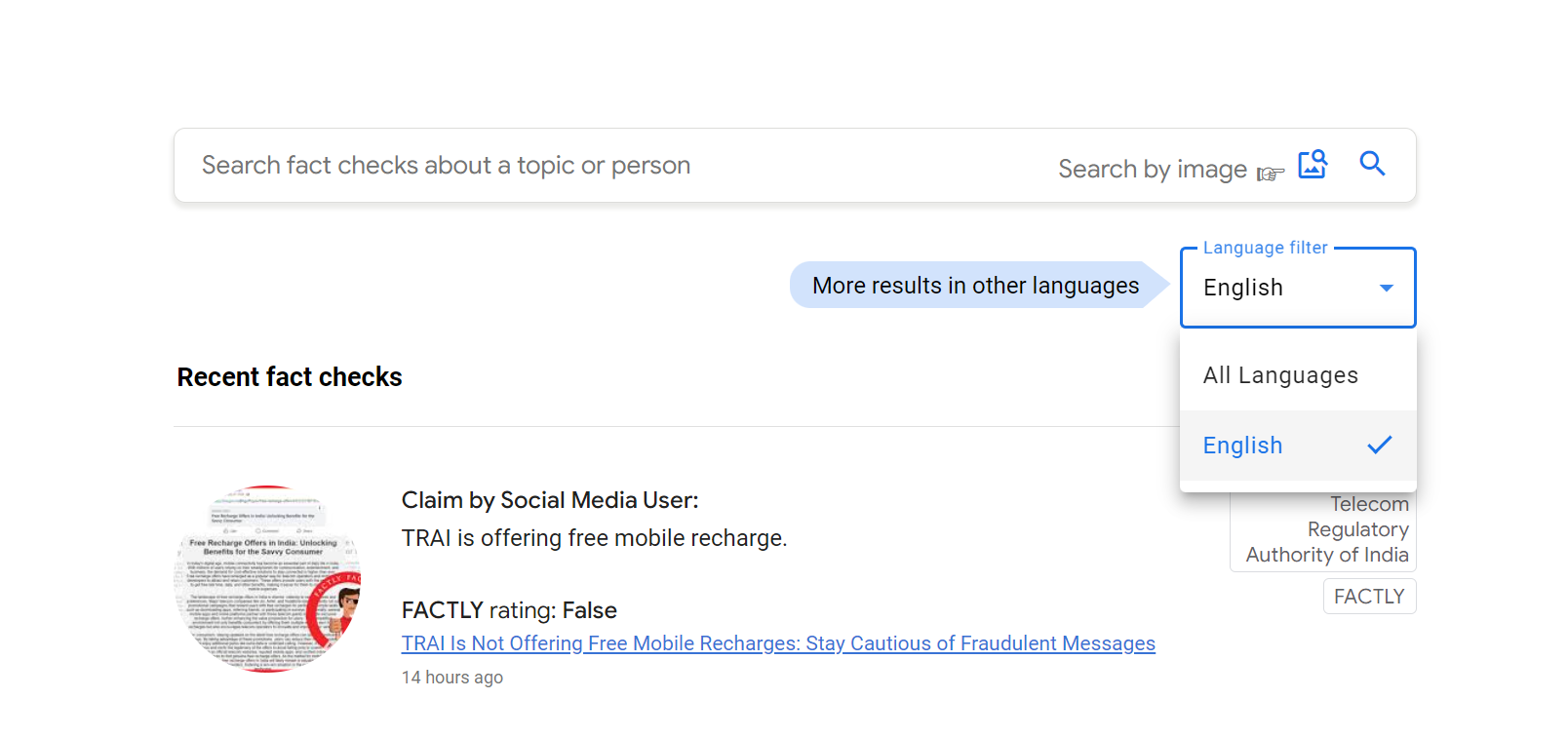
Task: Click the 14 hours ago timestamp
Action: [452, 678]
